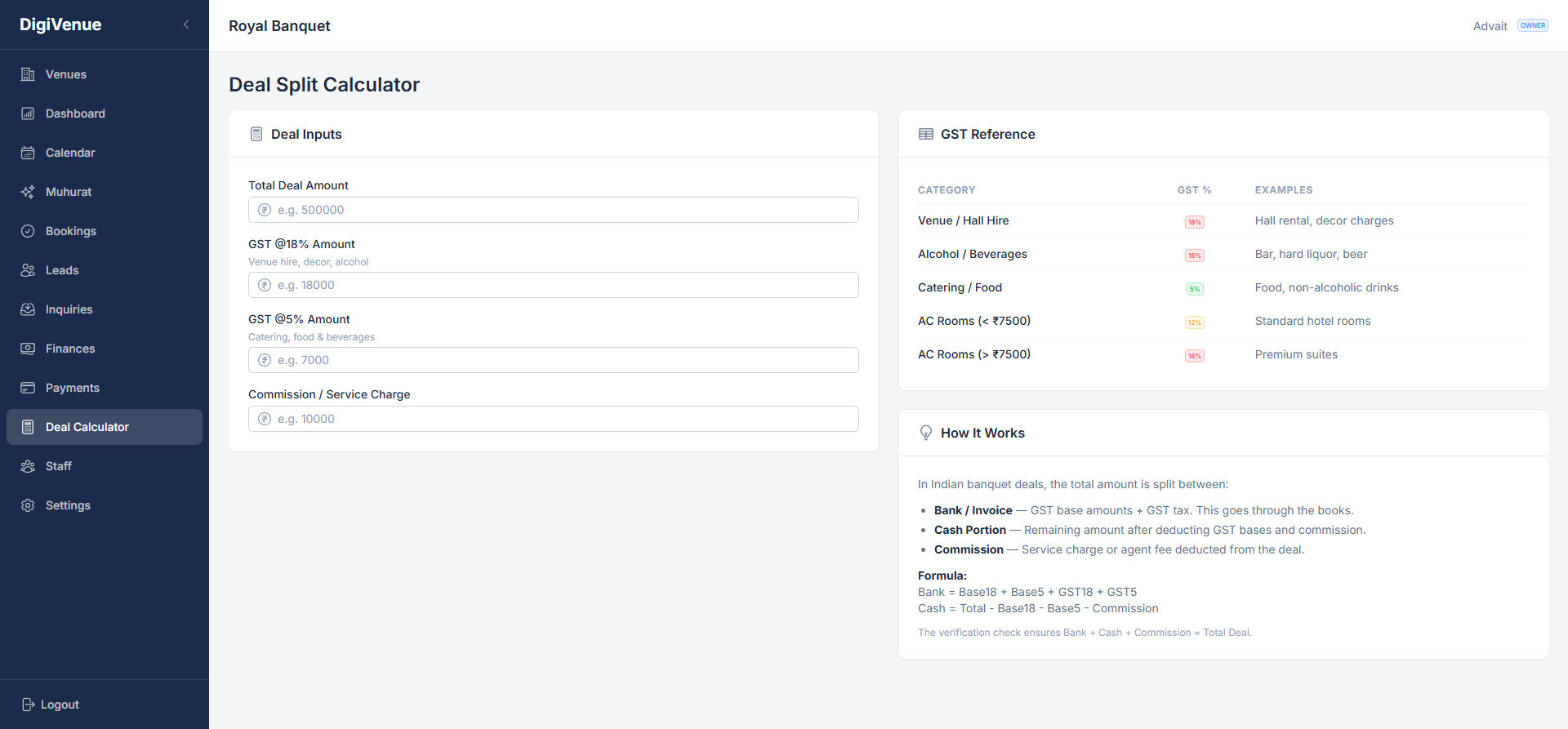1568x729 pixels.
Task: Select the Staff menu item
Action: (x=105, y=466)
